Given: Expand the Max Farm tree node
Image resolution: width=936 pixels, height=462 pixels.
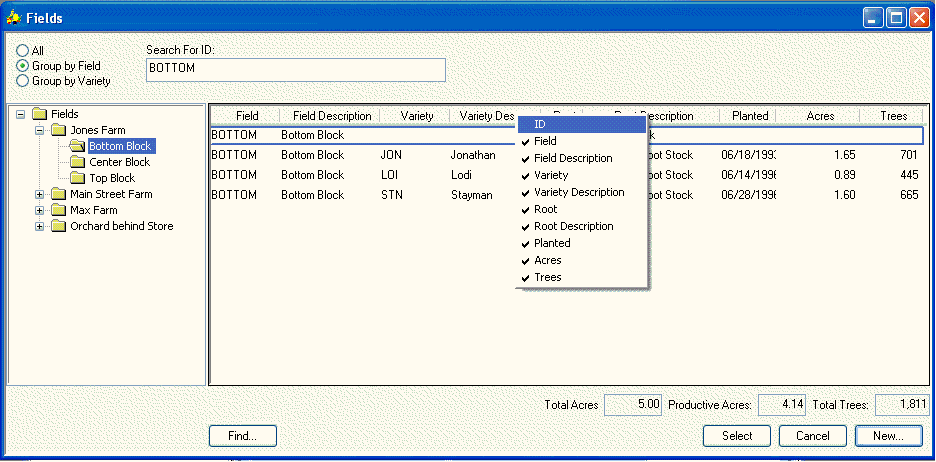Looking at the screenshot, I should click(40, 210).
